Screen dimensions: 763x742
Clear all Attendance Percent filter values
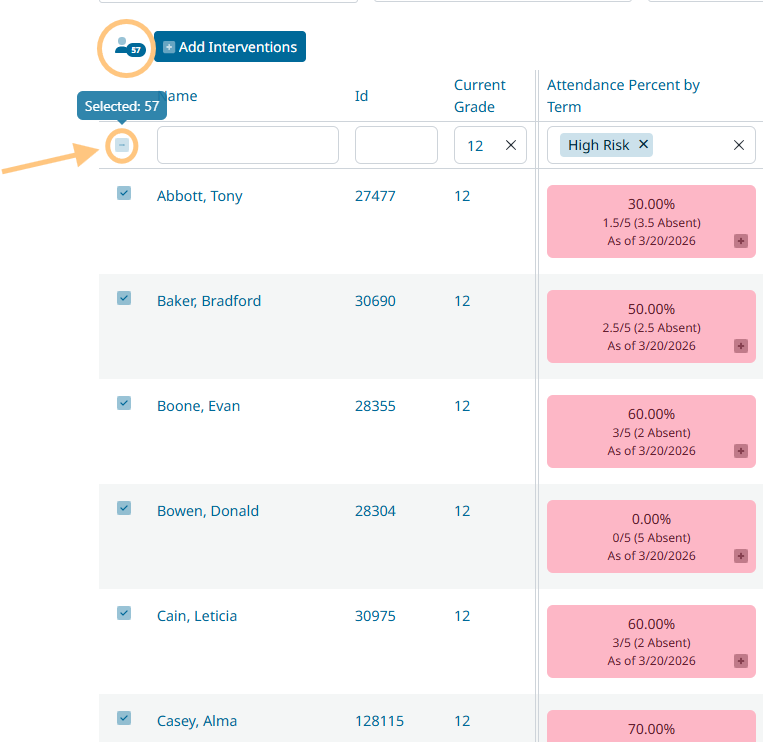click(x=739, y=145)
